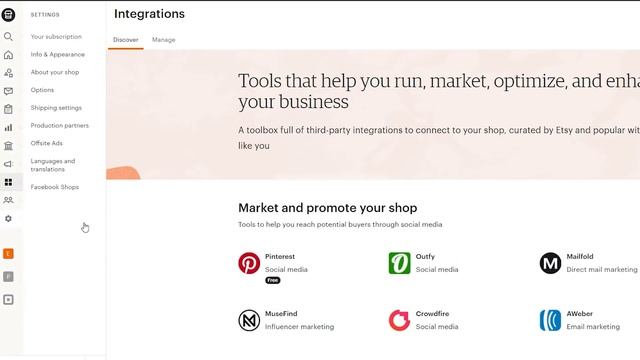Open the Messages envelope icon
This screenshot has height=360, width=640.
tap(8, 91)
